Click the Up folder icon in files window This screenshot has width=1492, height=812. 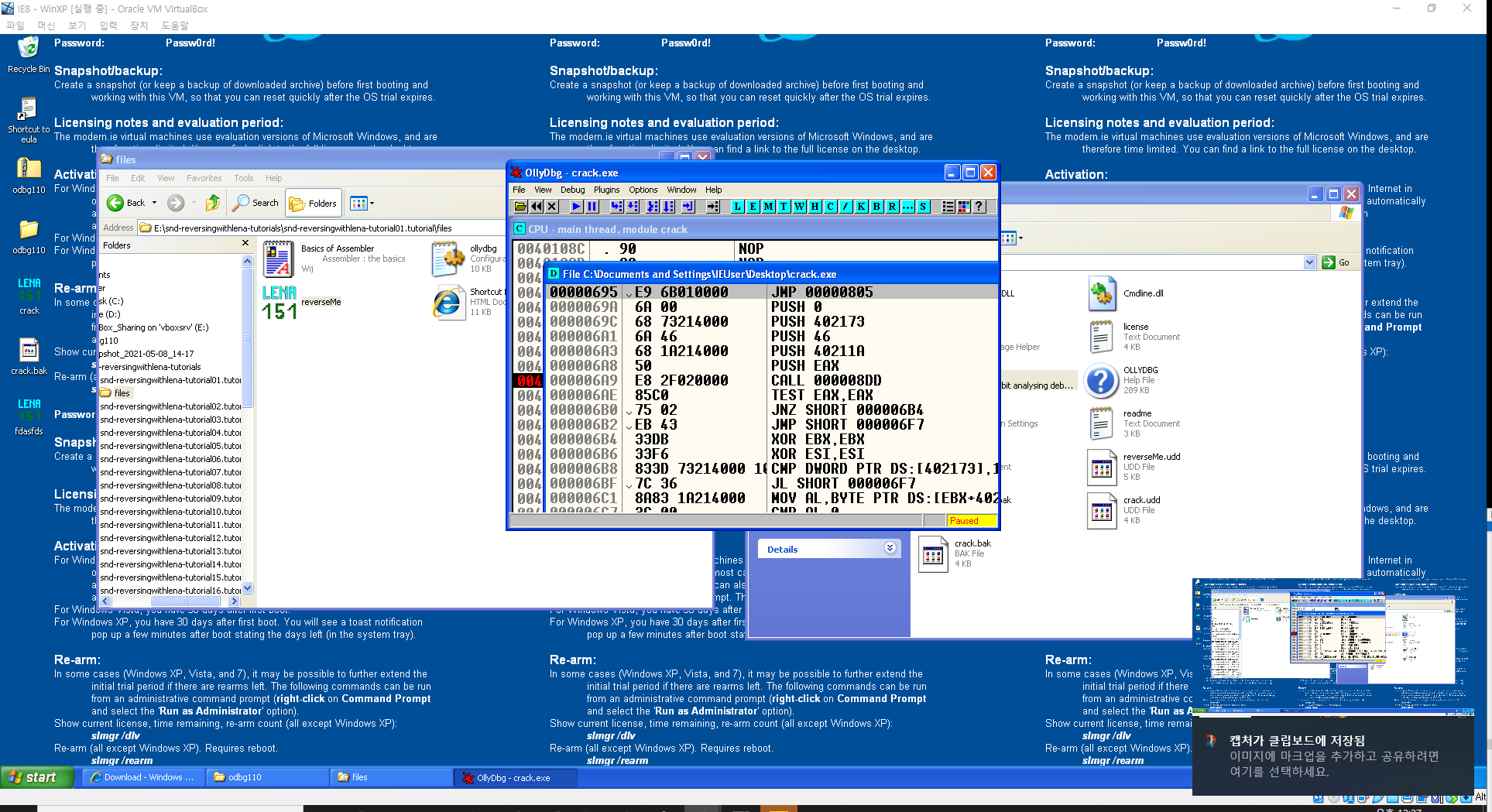click(212, 203)
